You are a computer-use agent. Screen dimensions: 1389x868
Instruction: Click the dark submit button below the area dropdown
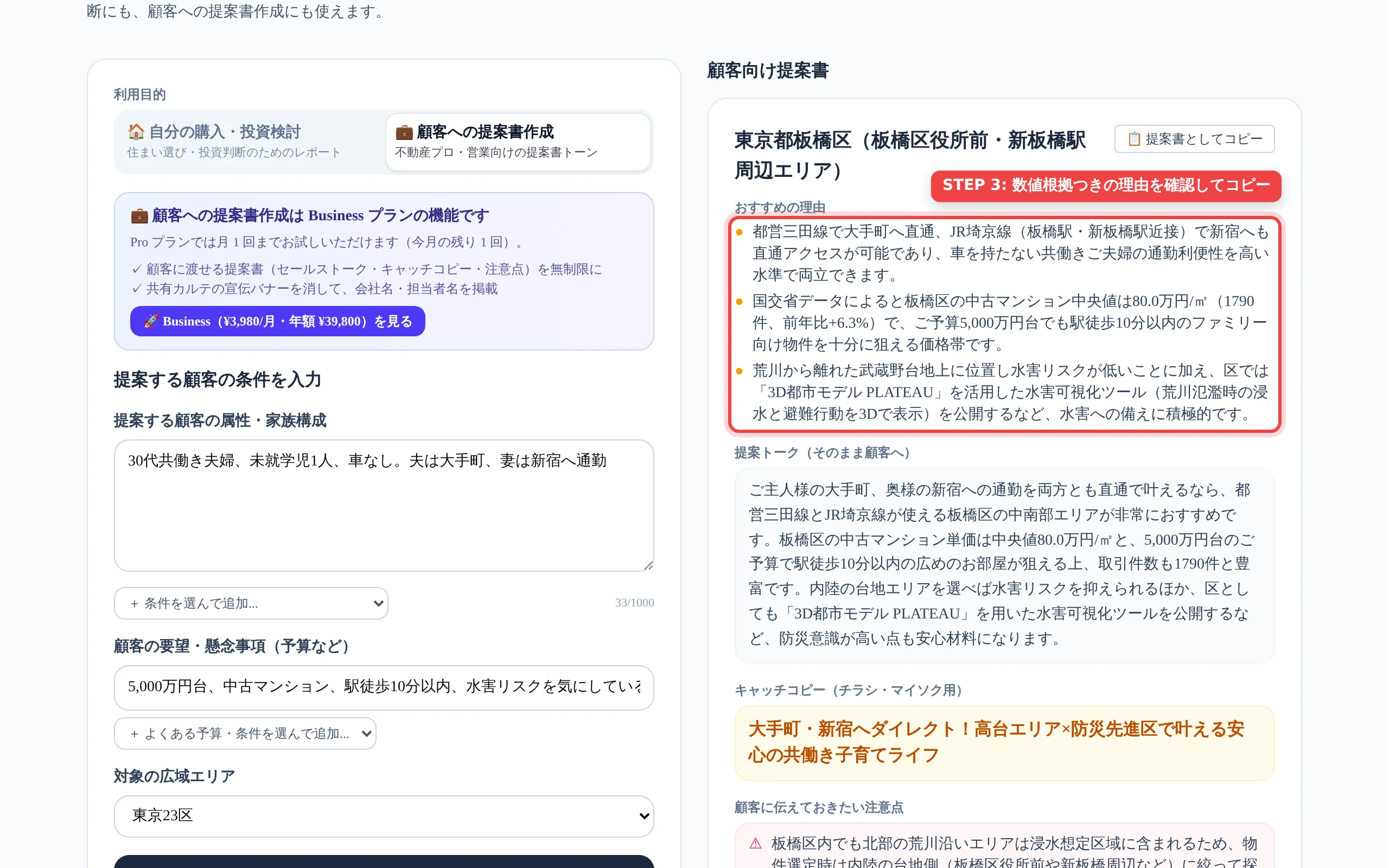(x=384, y=861)
